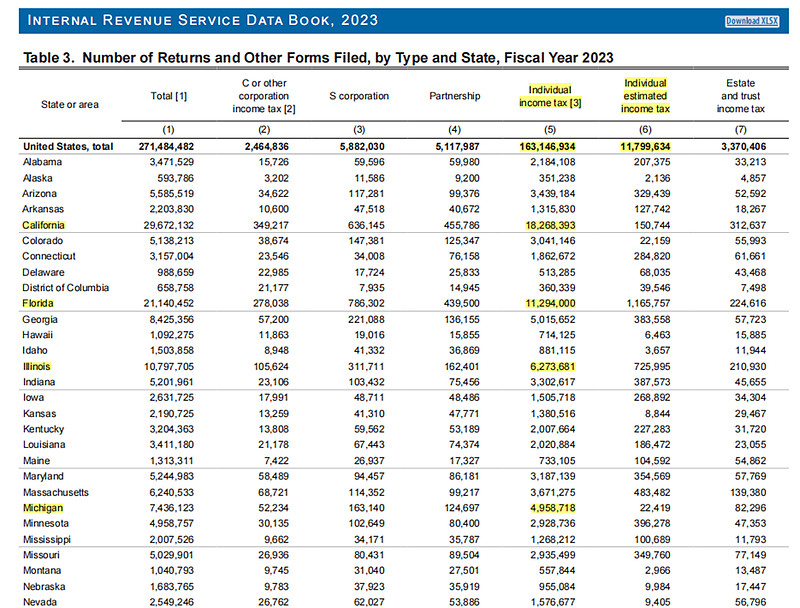
Task: Select the Delaware row label
Action: tap(43, 272)
